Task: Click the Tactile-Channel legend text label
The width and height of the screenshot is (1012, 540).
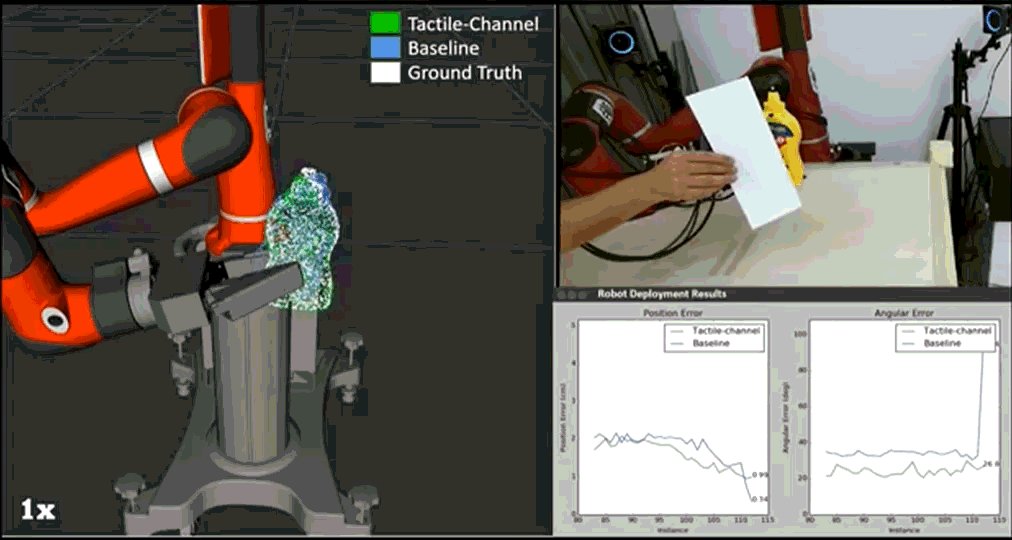Action: coord(472,24)
